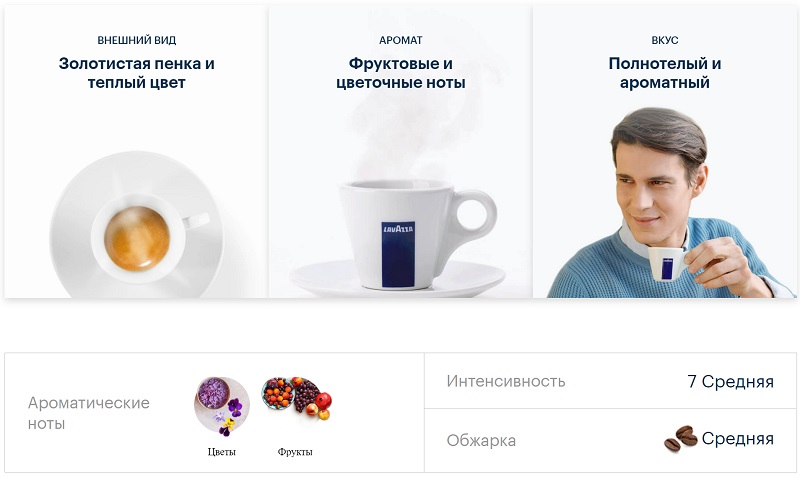Image resolution: width=800 pixels, height=477 pixels.
Task: Click the flowers aroma note icon
Action: [222, 407]
